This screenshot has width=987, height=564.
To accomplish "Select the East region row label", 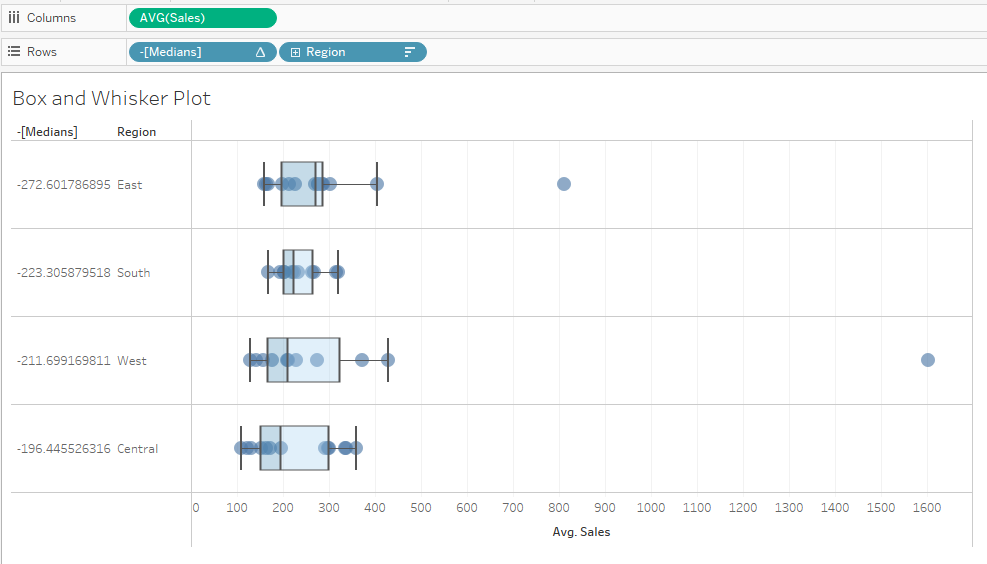I will (x=130, y=185).
